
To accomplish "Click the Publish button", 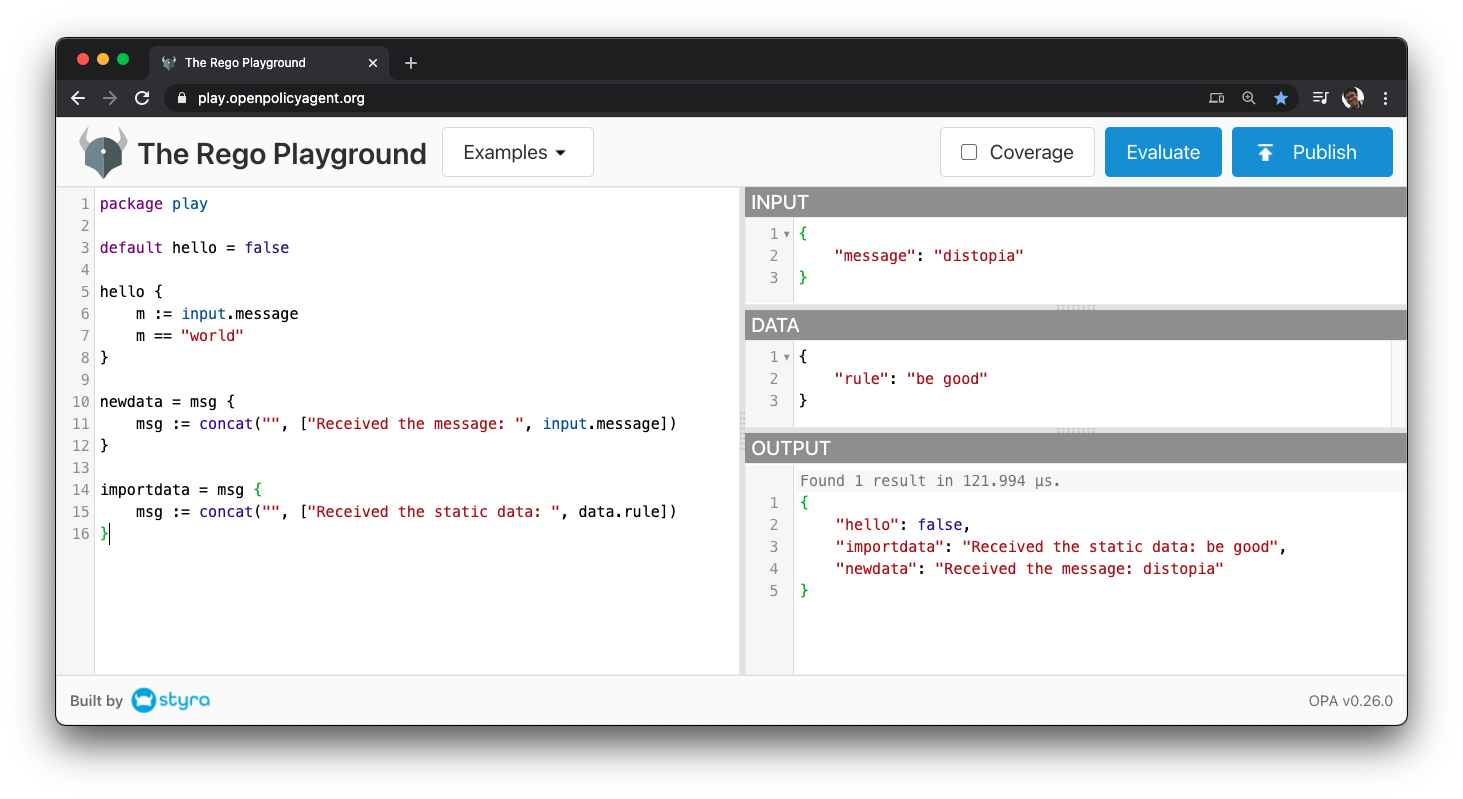I will click(1312, 152).
